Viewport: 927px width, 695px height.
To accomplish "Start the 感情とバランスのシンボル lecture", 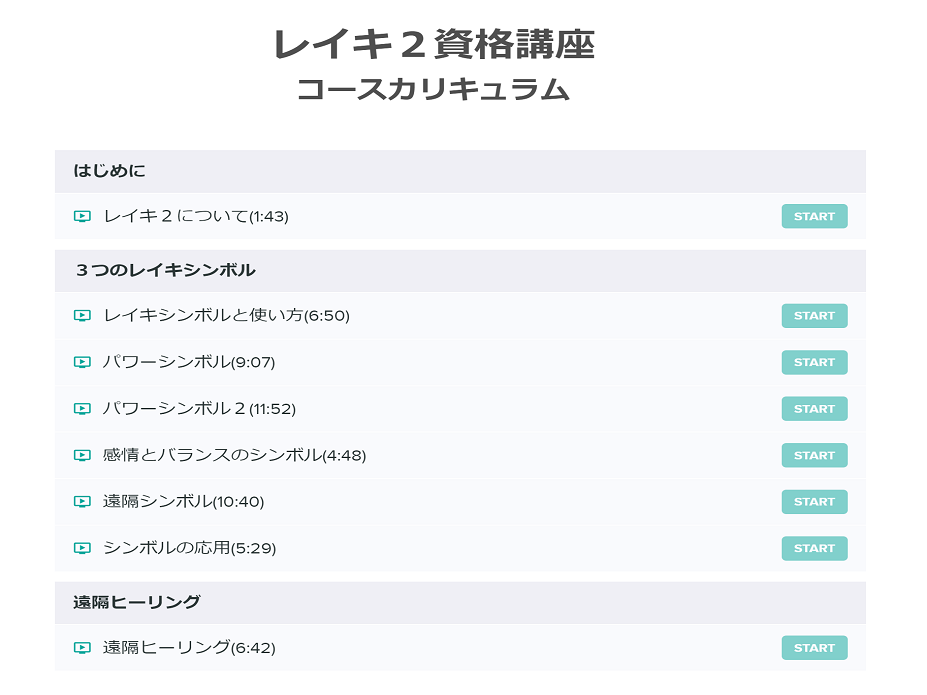I will coord(814,456).
